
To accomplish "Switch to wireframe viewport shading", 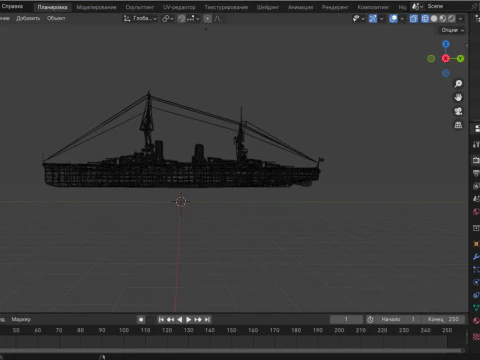I will tap(425, 19).
